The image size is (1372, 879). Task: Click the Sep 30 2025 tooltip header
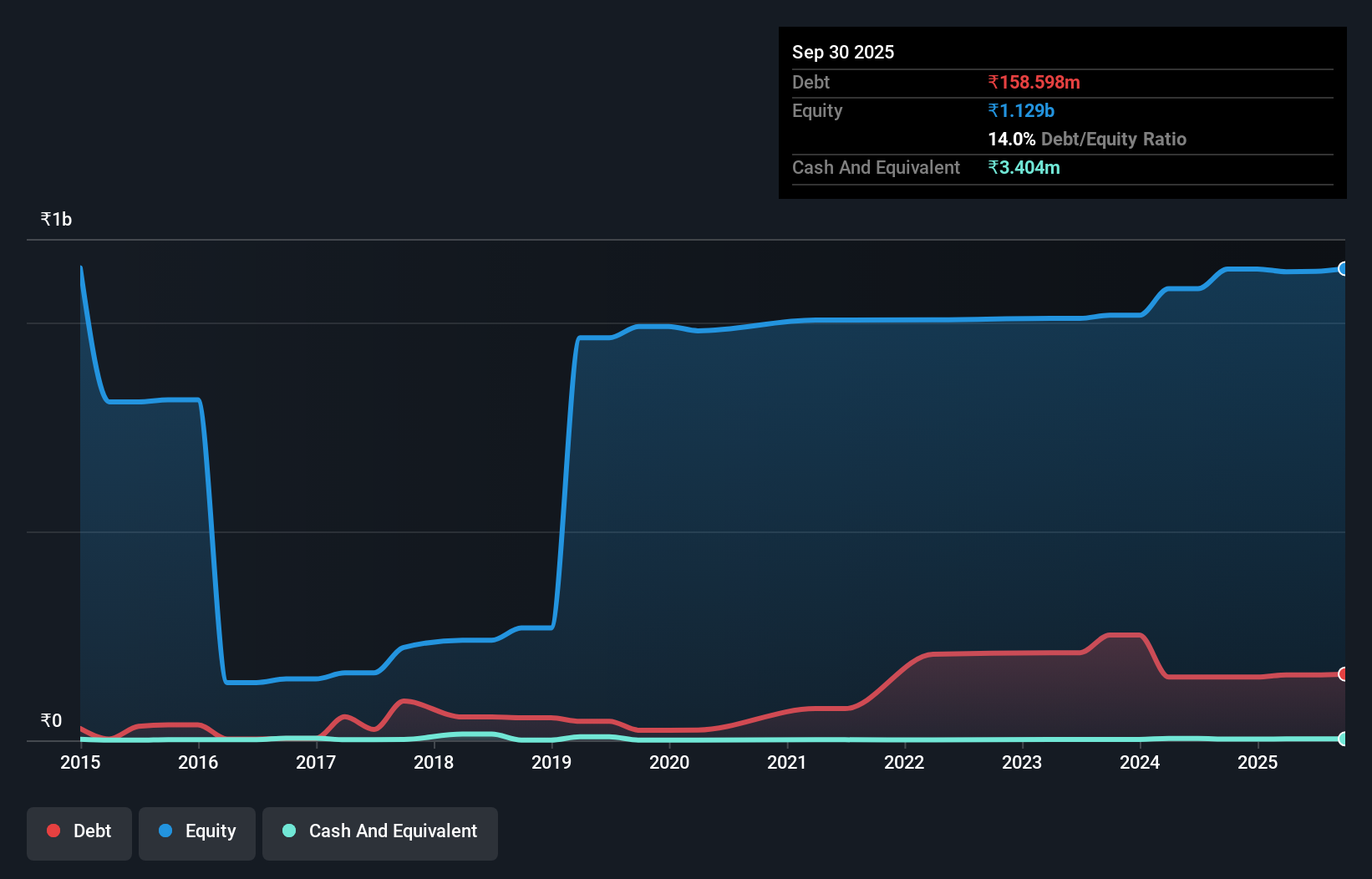843,52
